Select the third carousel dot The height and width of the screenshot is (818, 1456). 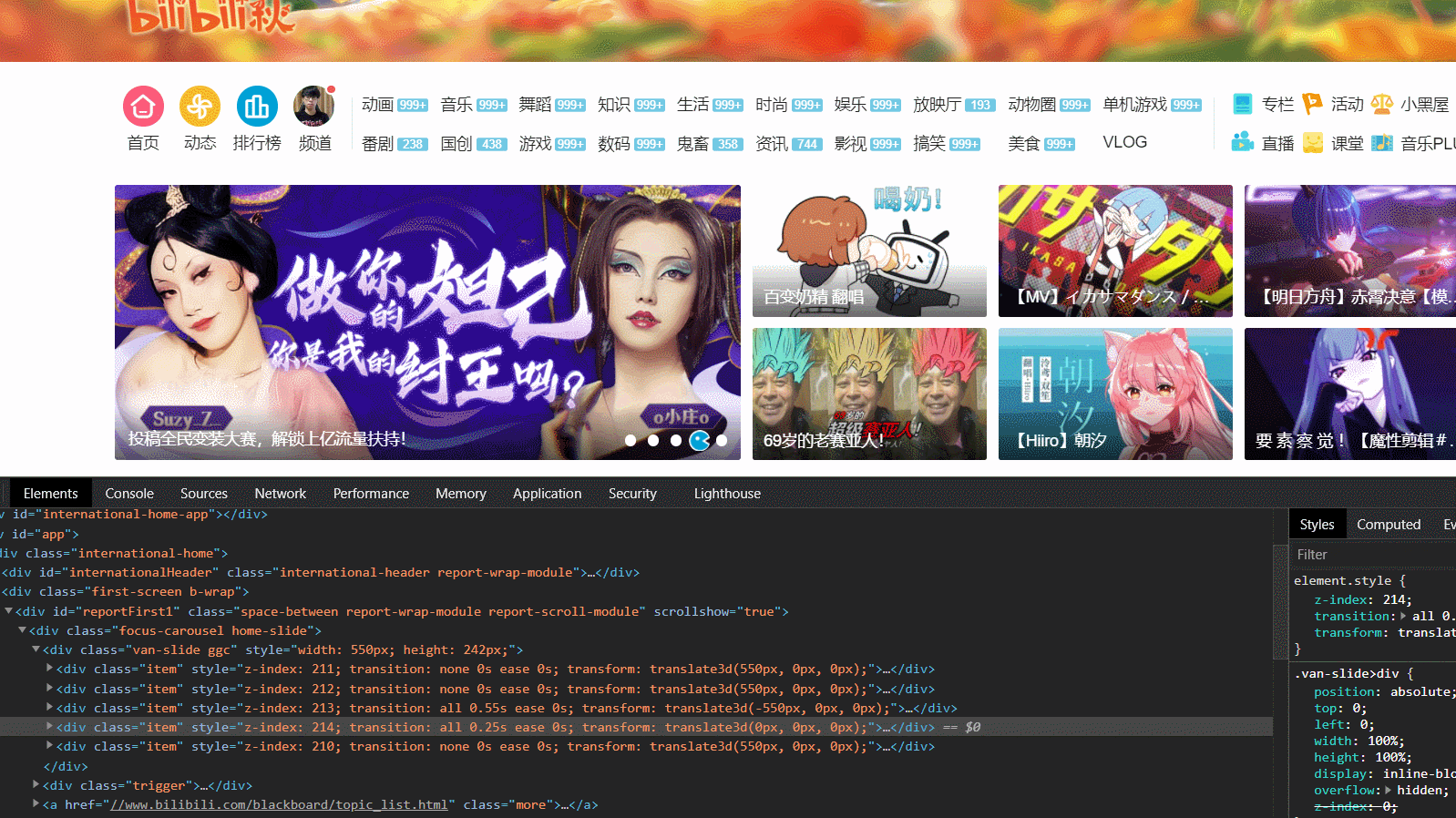coord(676,440)
